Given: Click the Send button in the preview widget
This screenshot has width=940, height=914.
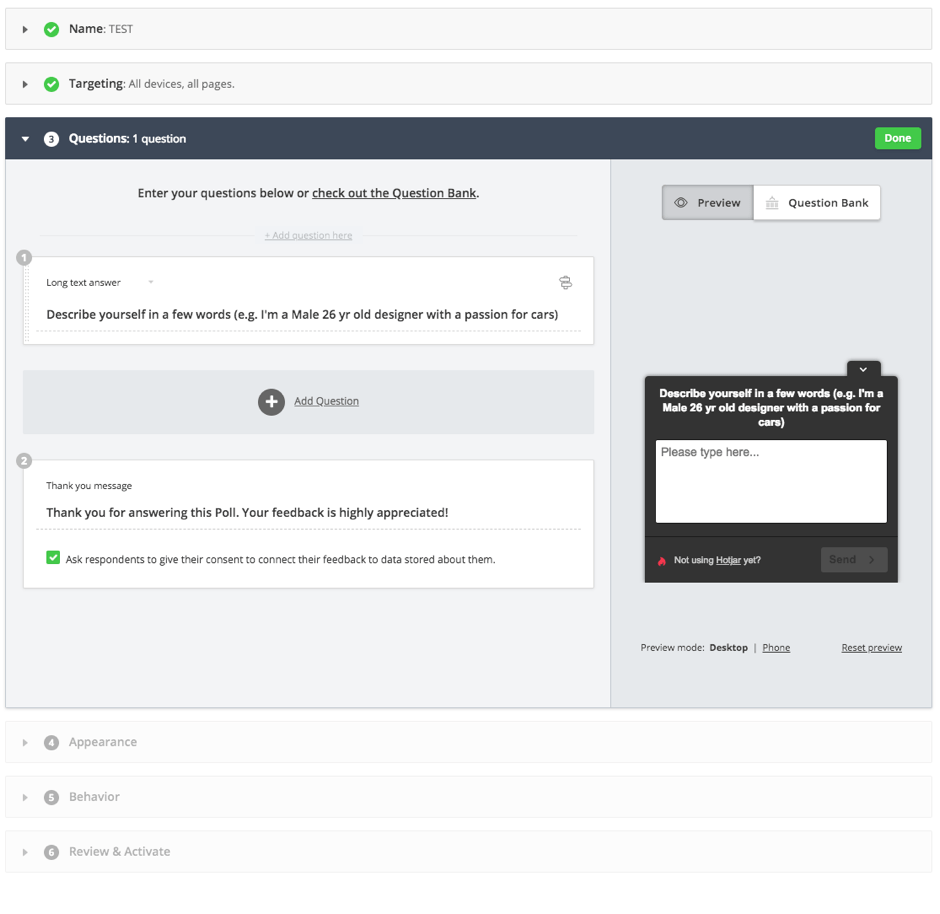Looking at the screenshot, I should (854, 559).
